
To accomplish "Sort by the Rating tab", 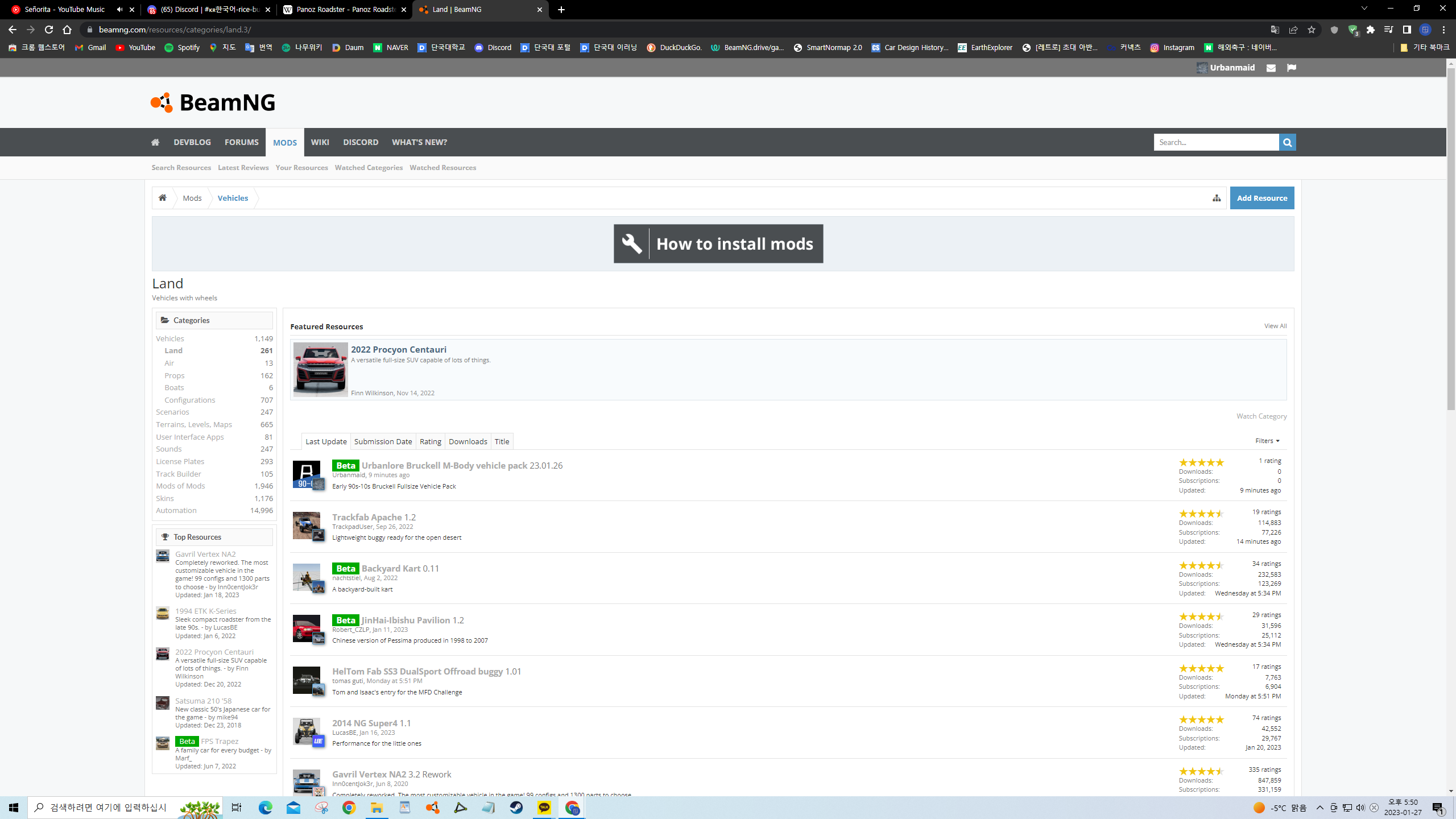I will (x=430, y=441).
